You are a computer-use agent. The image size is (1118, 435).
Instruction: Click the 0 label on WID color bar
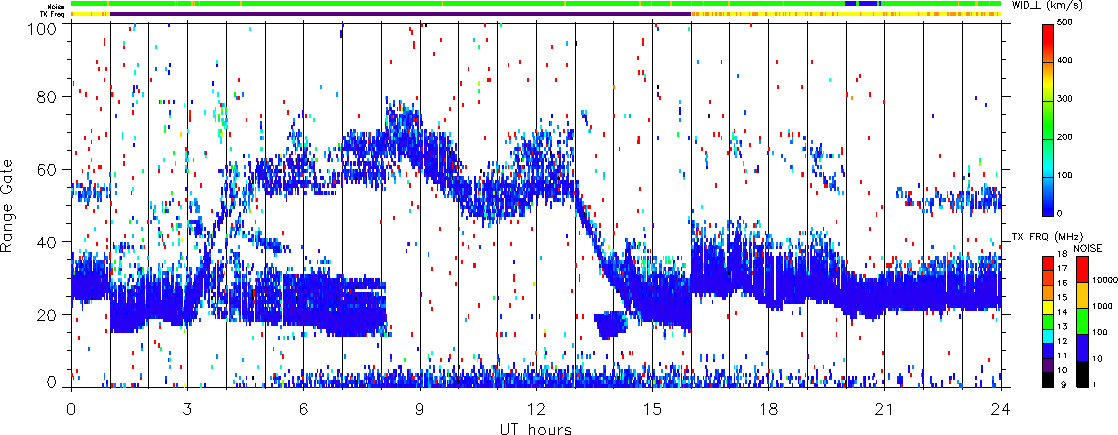point(1062,213)
